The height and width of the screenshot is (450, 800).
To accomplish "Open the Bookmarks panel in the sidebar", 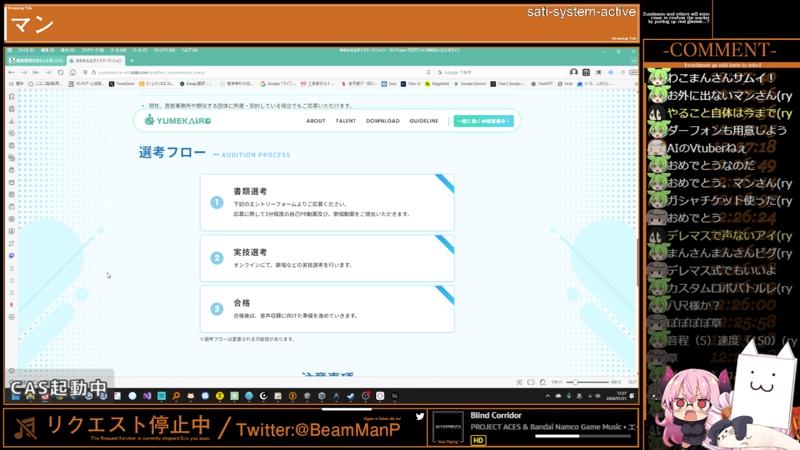I will pos(12,96).
